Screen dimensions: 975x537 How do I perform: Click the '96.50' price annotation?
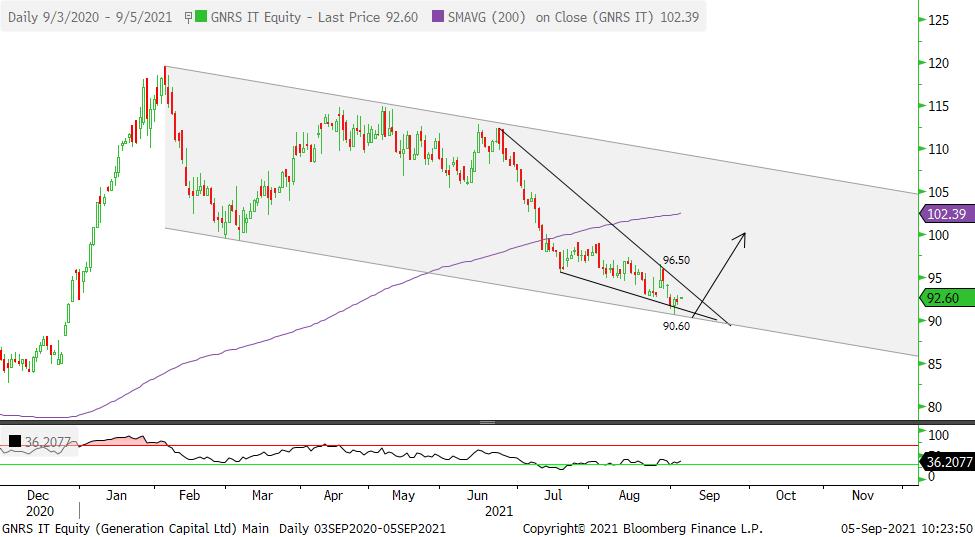coord(677,260)
